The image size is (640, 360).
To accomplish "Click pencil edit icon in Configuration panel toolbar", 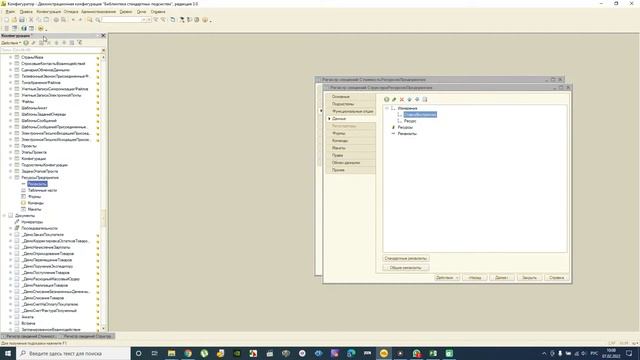I will pyautogui.click(x=33, y=42).
